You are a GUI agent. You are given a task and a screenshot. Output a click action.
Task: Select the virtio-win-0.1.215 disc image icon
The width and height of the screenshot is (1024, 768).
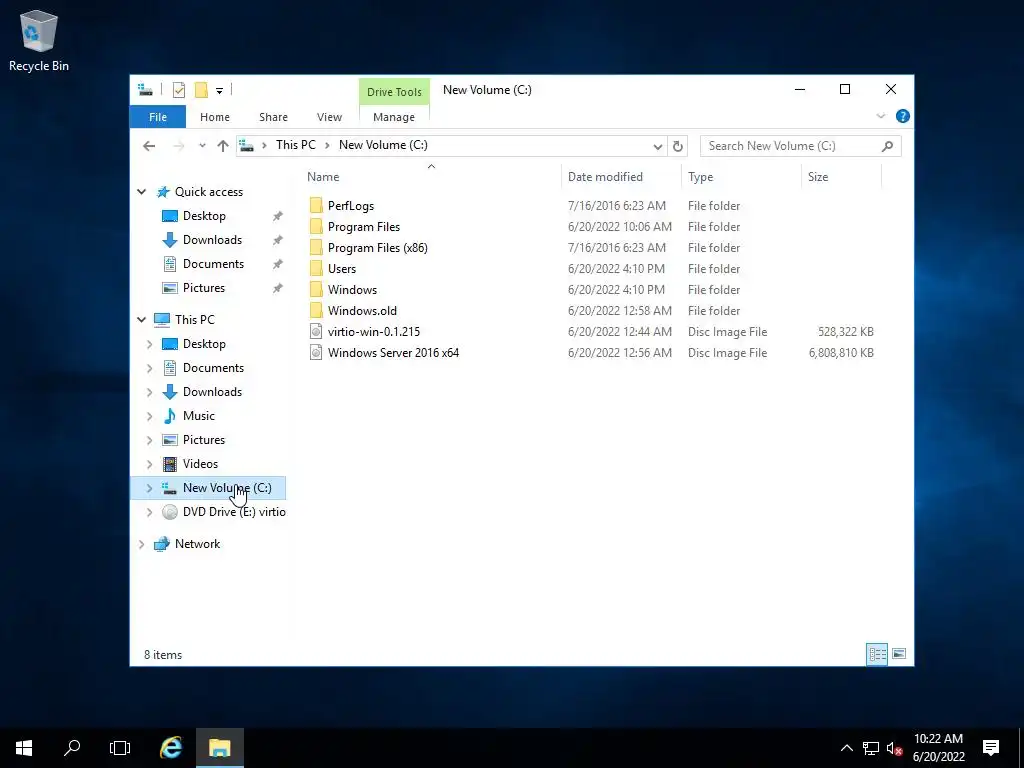pos(316,332)
